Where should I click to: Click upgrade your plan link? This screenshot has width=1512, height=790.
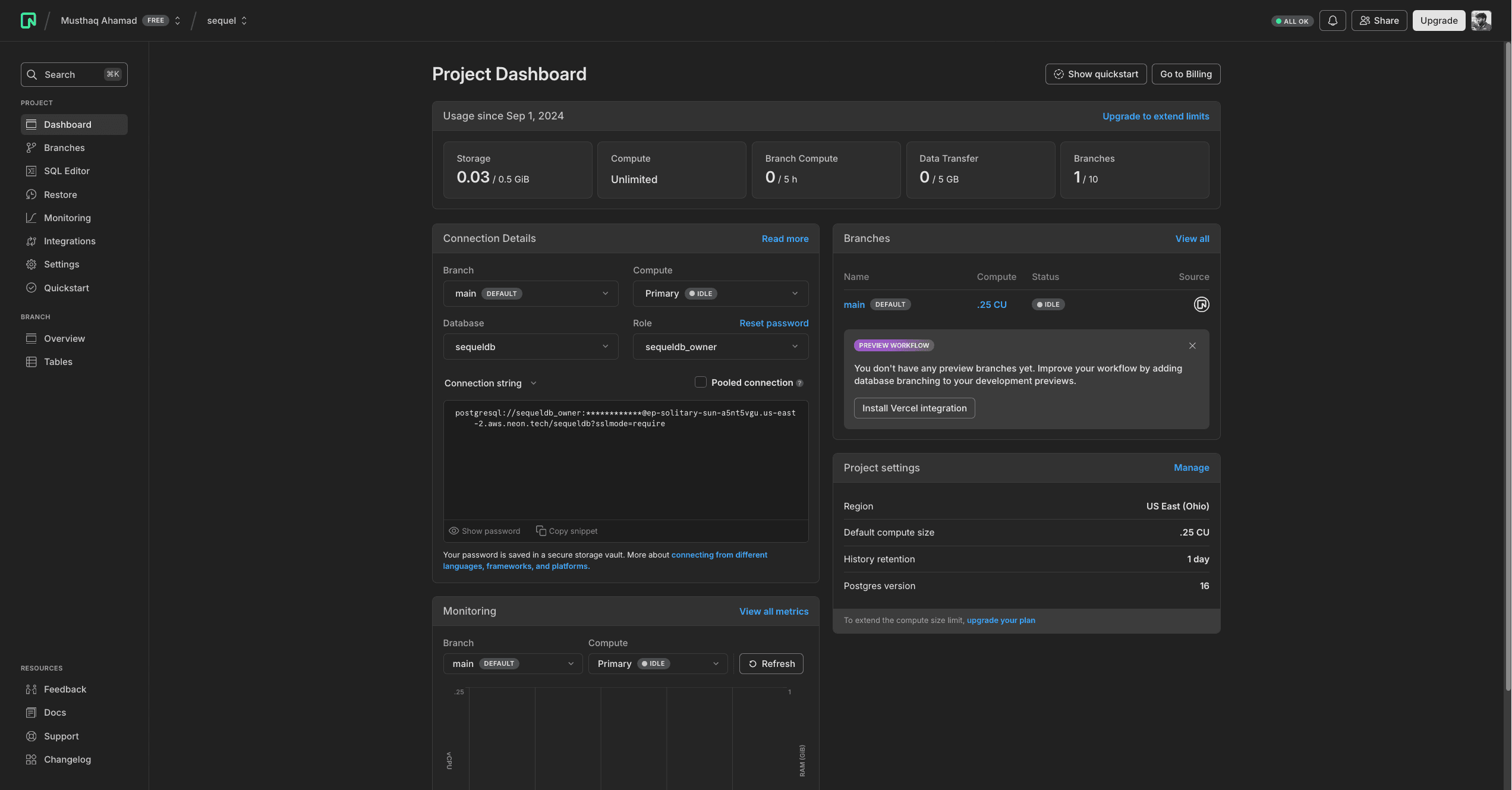[x=1001, y=620]
